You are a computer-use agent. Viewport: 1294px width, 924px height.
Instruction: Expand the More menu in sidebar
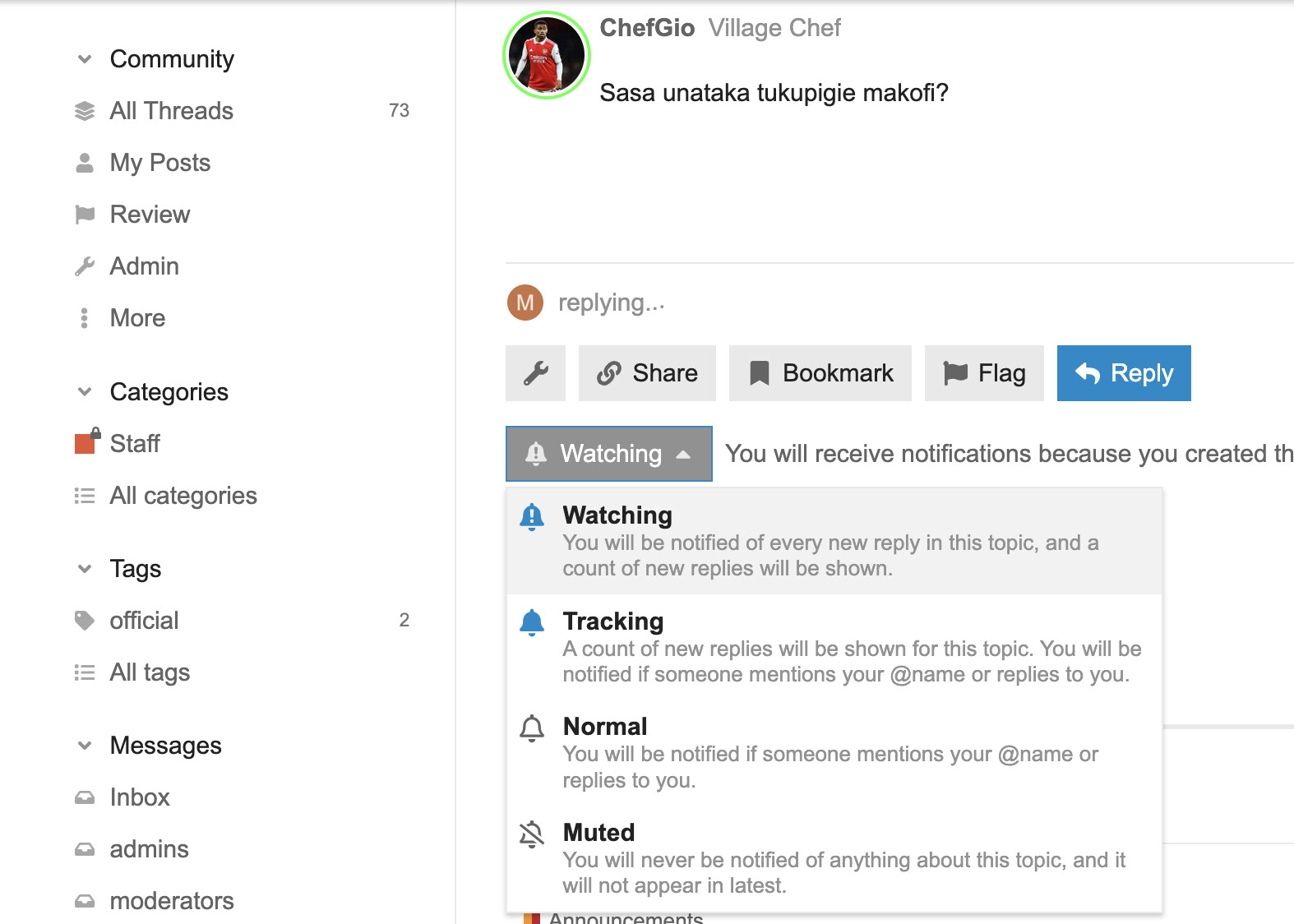click(x=137, y=318)
